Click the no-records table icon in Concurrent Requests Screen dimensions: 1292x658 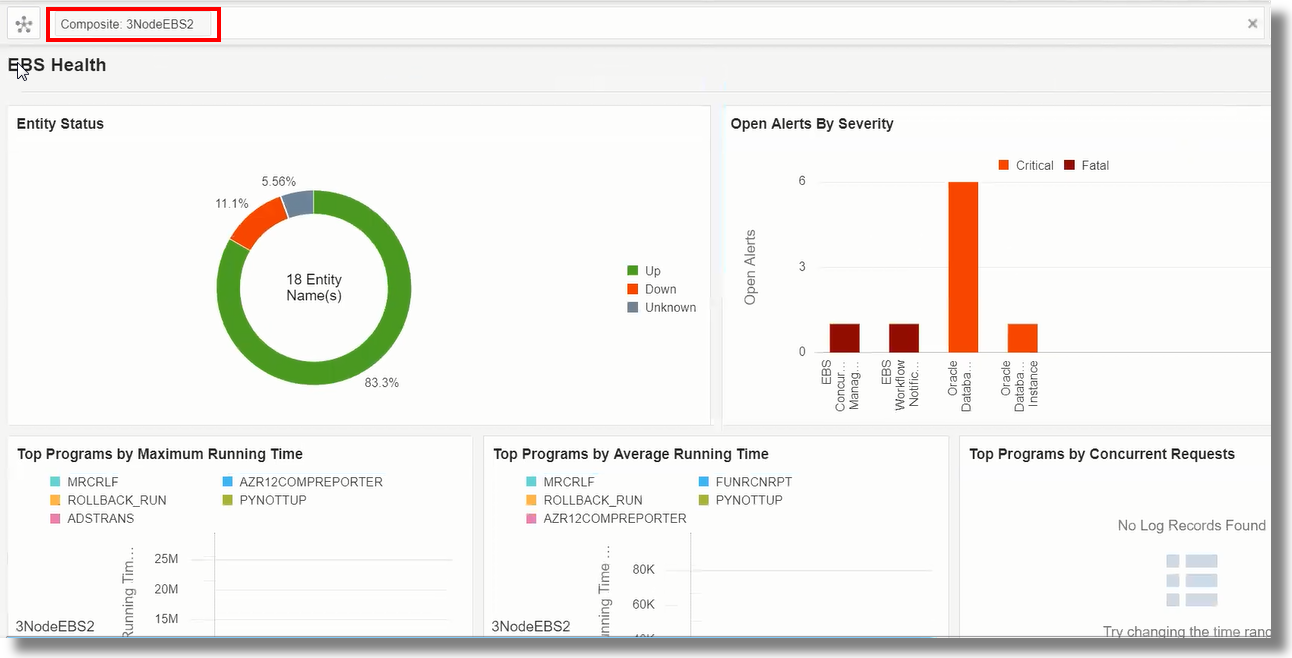(x=1192, y=580)
